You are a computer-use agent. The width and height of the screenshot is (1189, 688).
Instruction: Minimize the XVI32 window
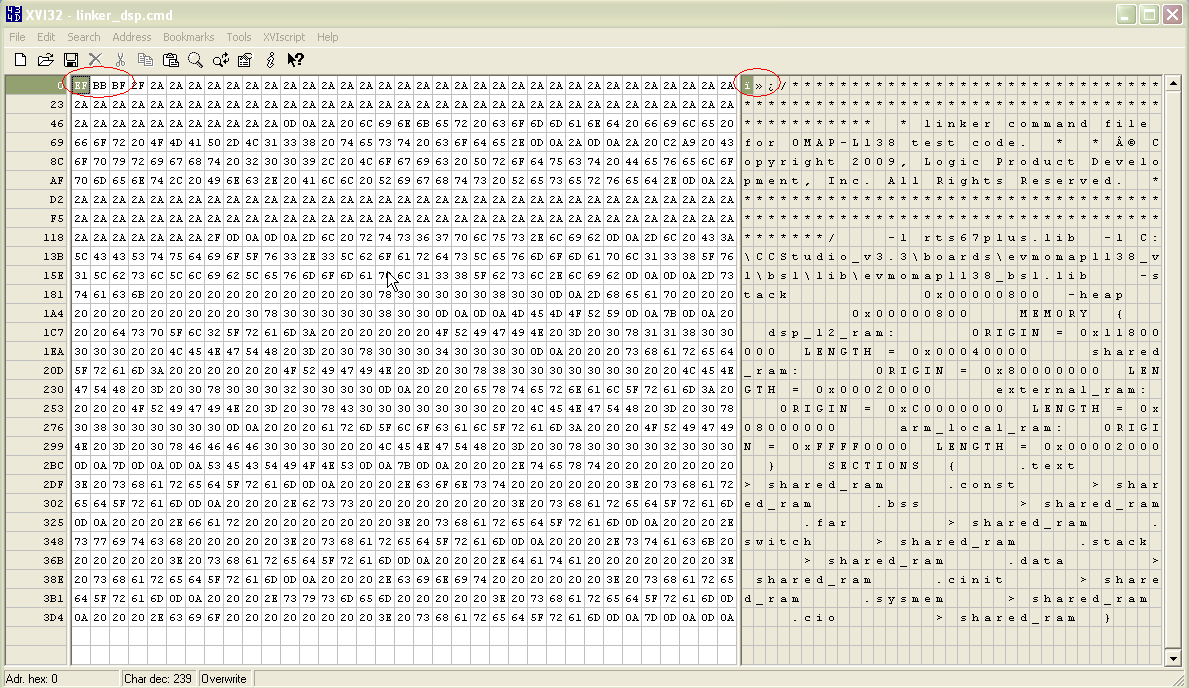1125,14
